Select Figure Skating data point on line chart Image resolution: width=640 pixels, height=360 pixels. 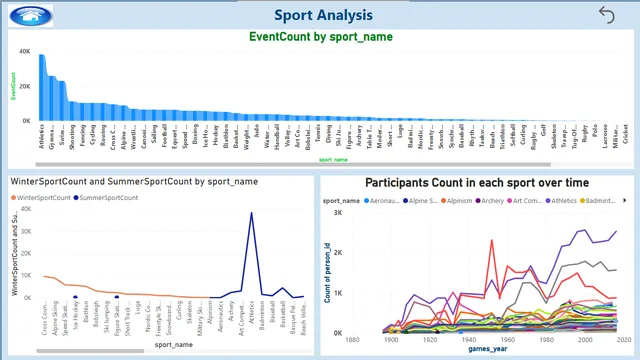[x=117, y=298]
